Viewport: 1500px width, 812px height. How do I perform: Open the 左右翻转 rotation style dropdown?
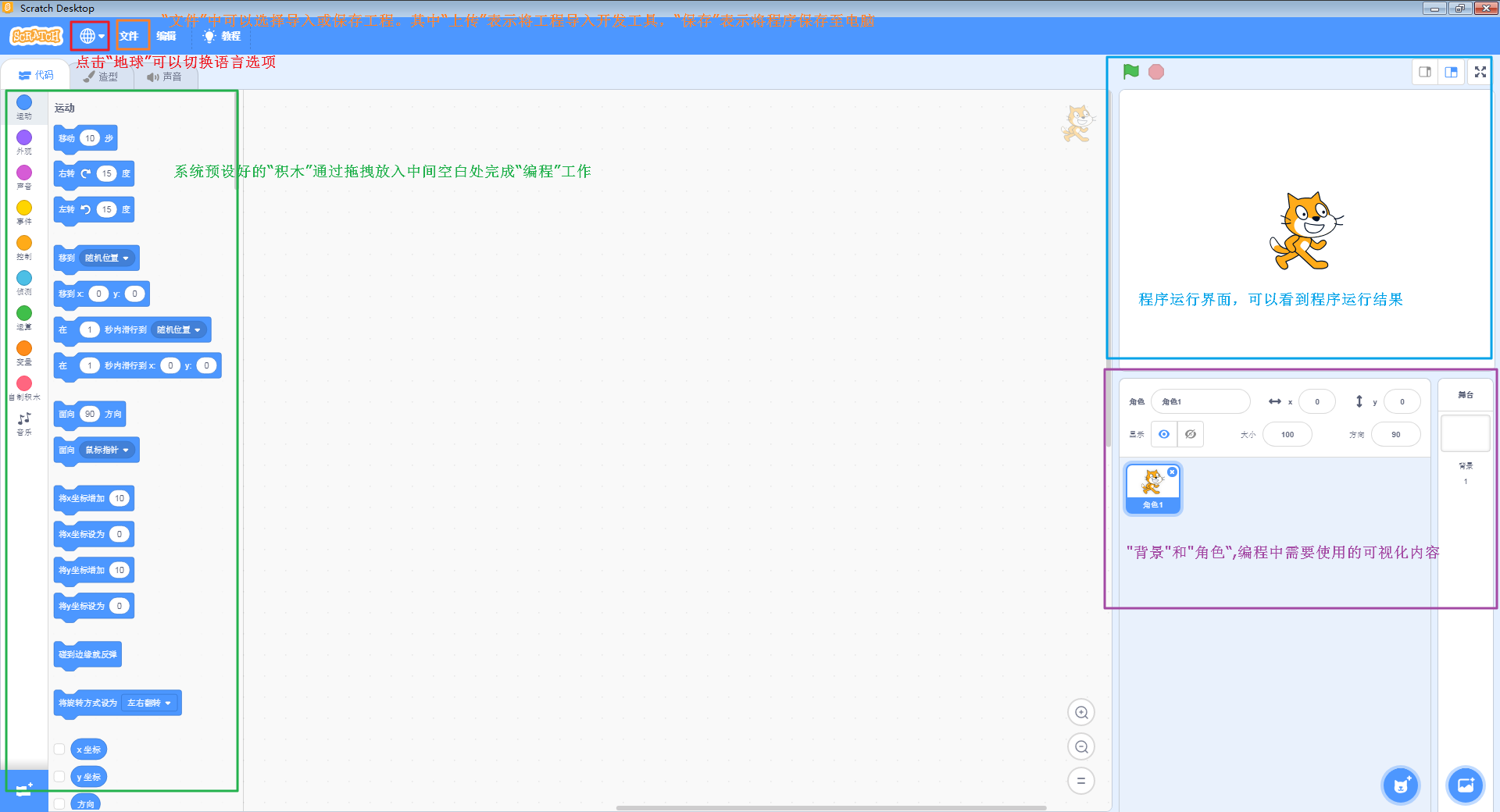coord(149,703)
